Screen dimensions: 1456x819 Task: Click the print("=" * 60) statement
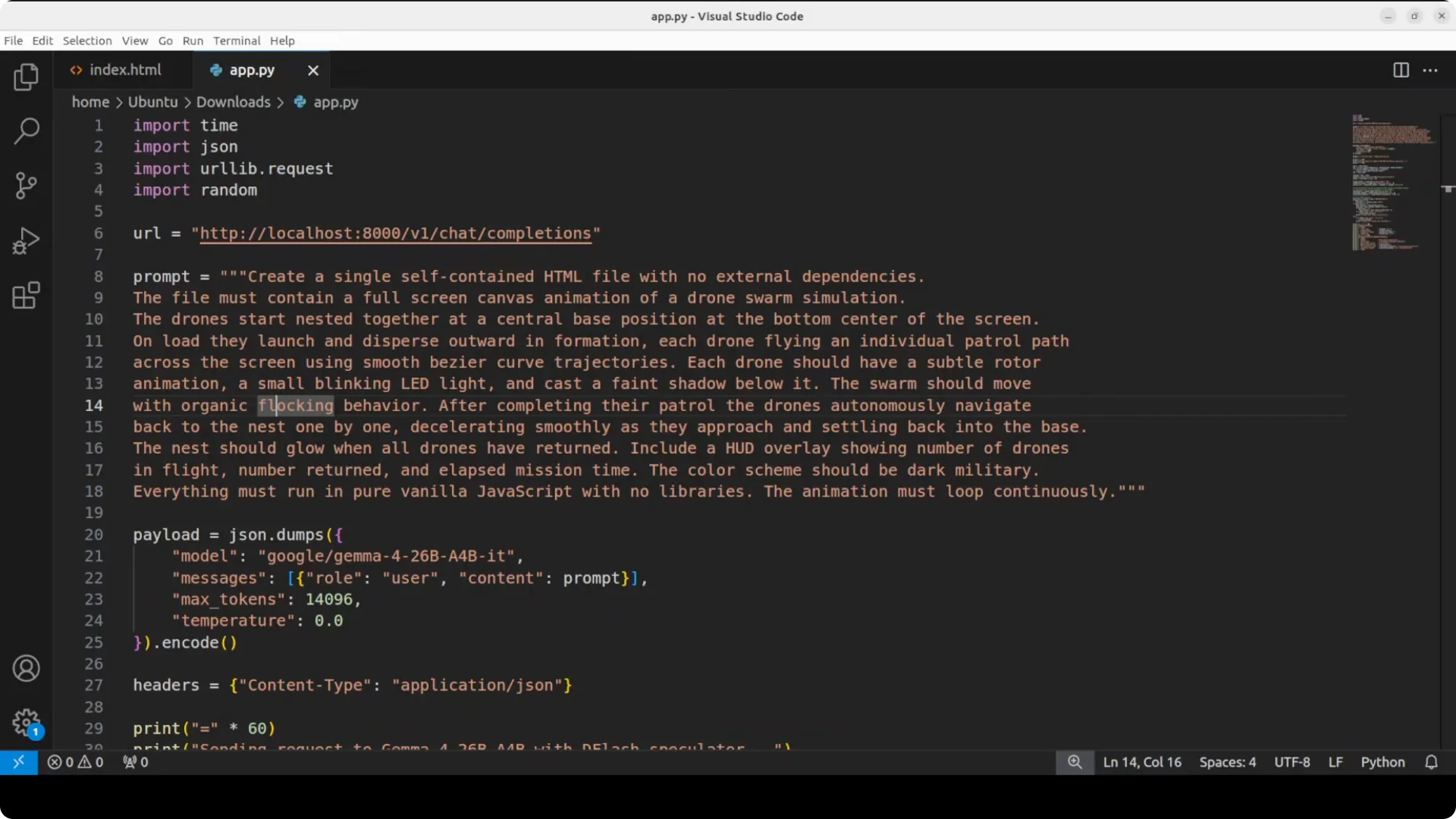(204, 729)
